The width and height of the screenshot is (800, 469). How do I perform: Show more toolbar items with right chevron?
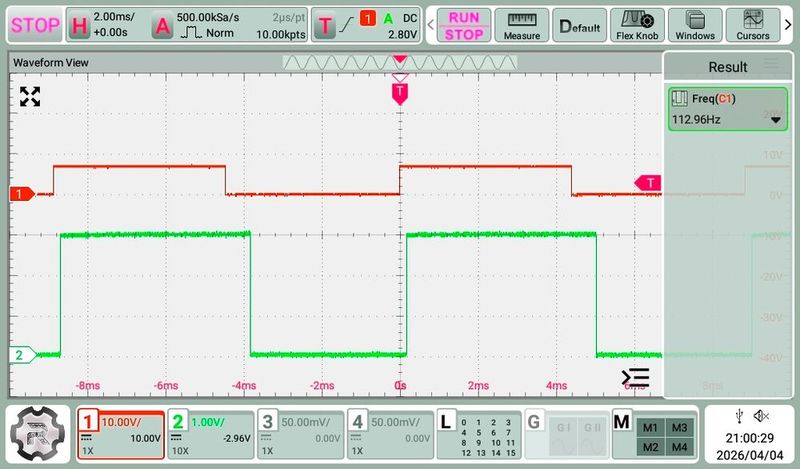click(x=788, y=24)
